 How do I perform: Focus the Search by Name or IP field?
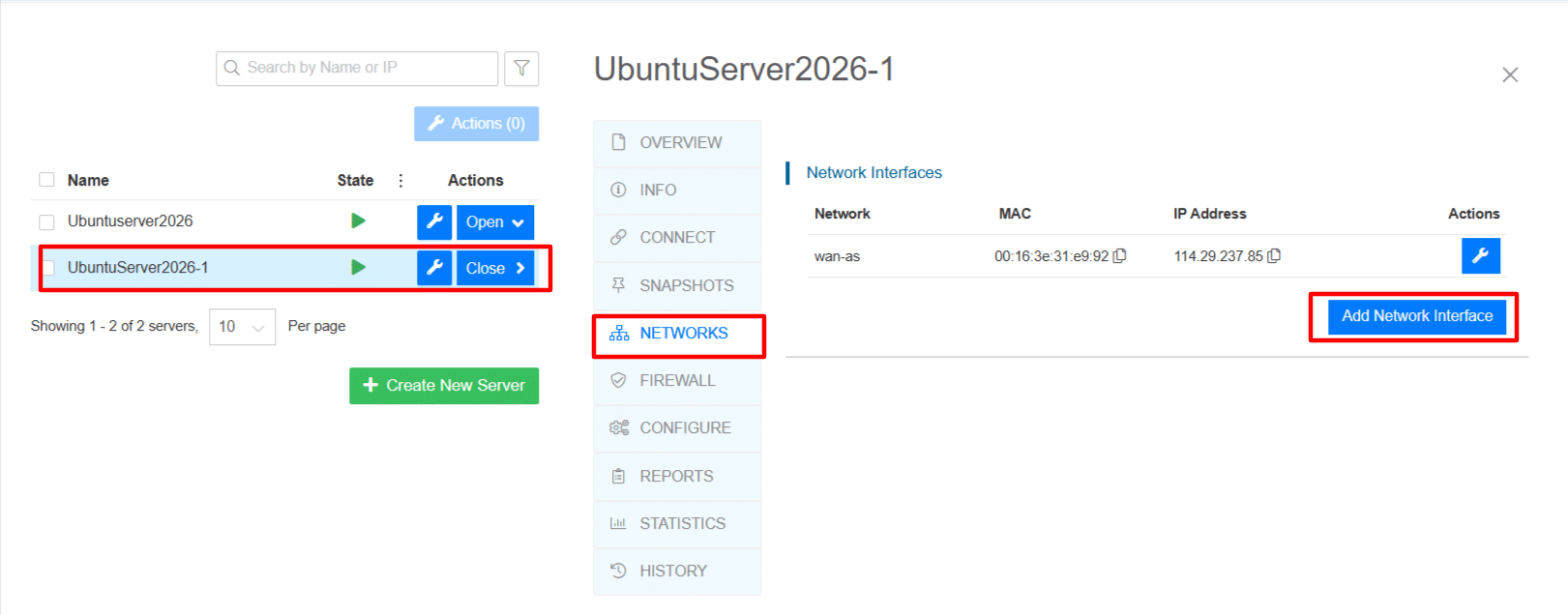357,69
